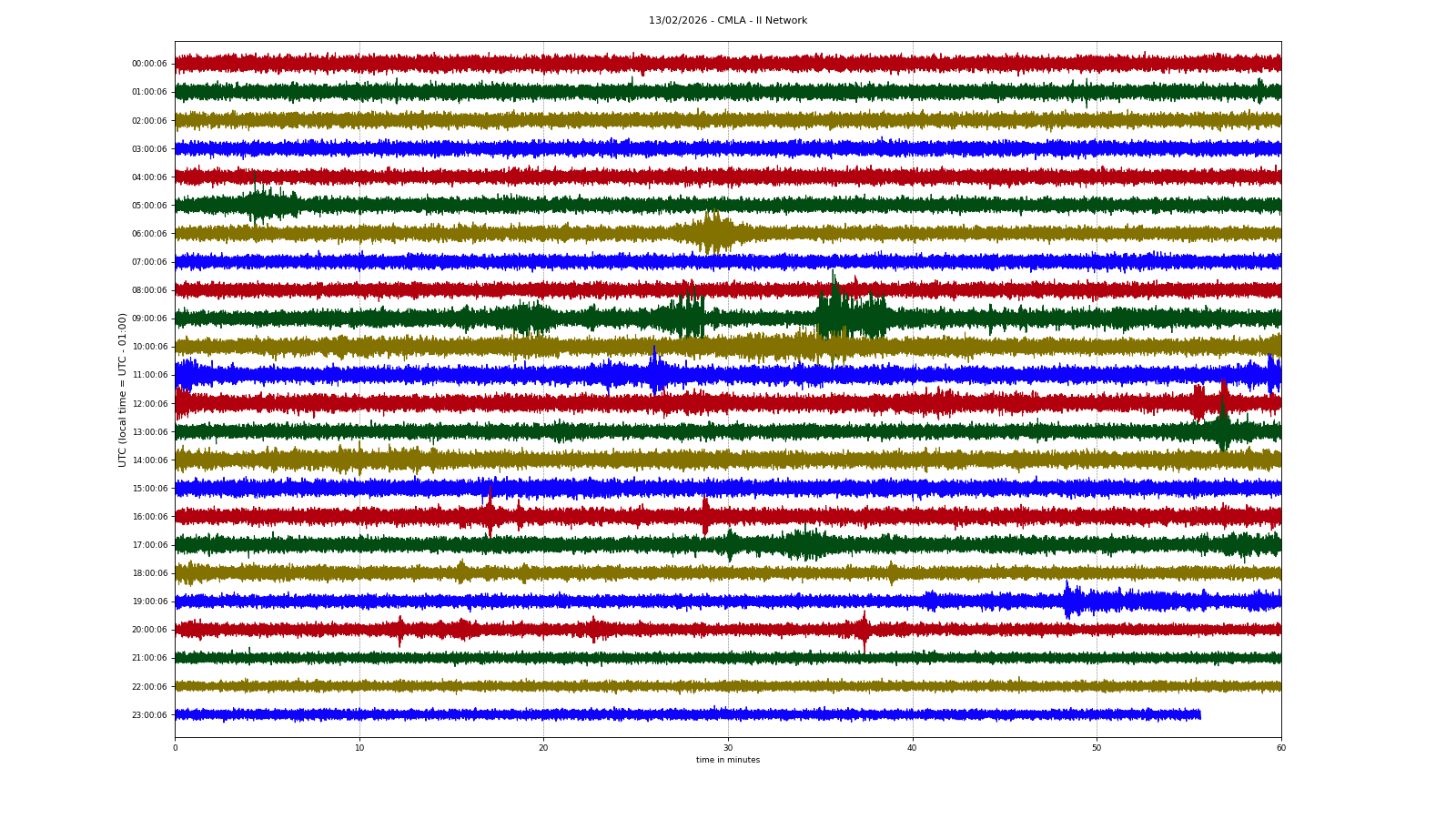
Task: Click the 60 tick on the minutes axis
Action: point(1280,748)
